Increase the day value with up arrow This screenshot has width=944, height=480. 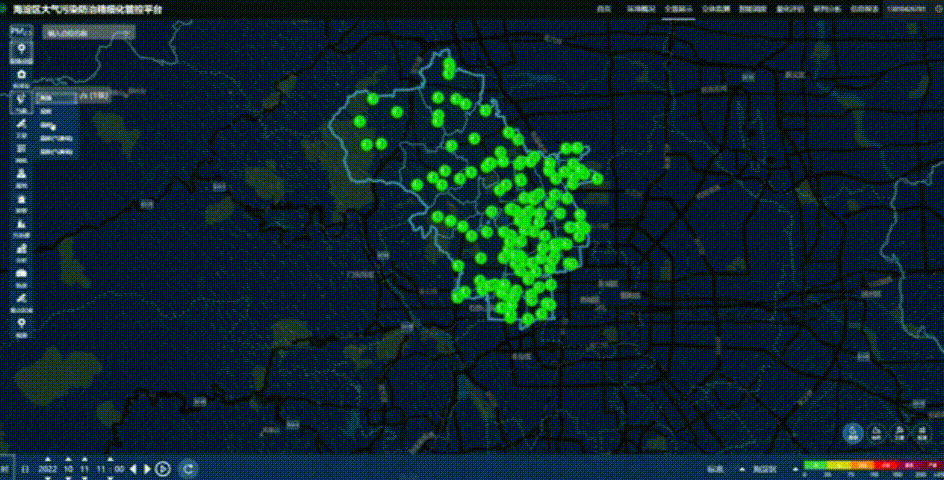coord(85,460)
